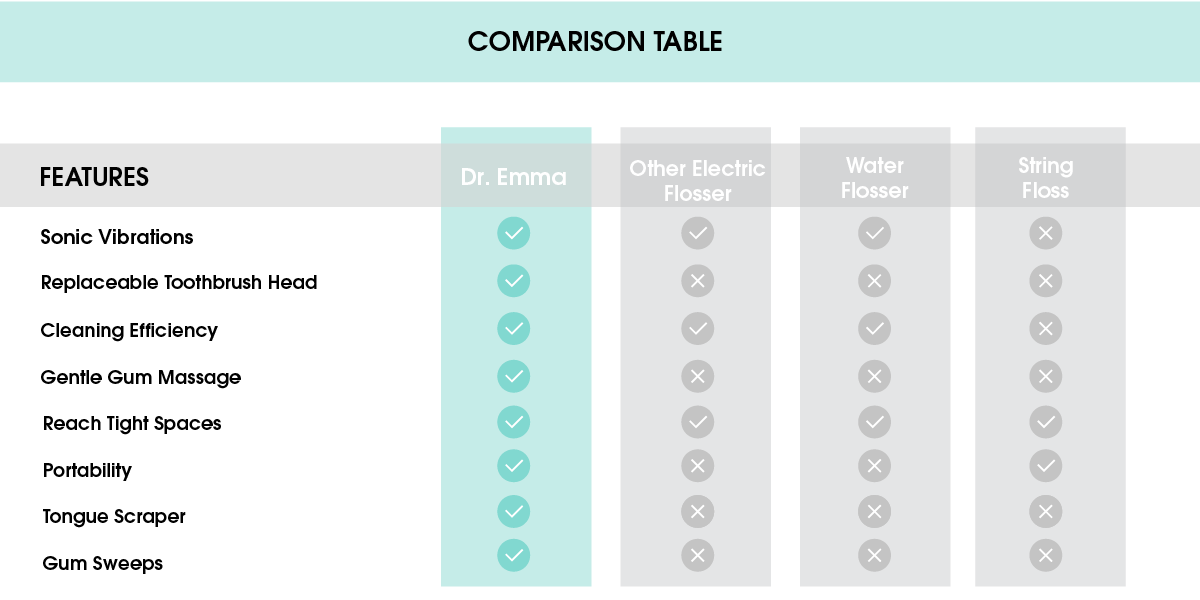Click String Floss Portability checkmark
The image size is (1200, 600).
click(x=1046, y=466)
